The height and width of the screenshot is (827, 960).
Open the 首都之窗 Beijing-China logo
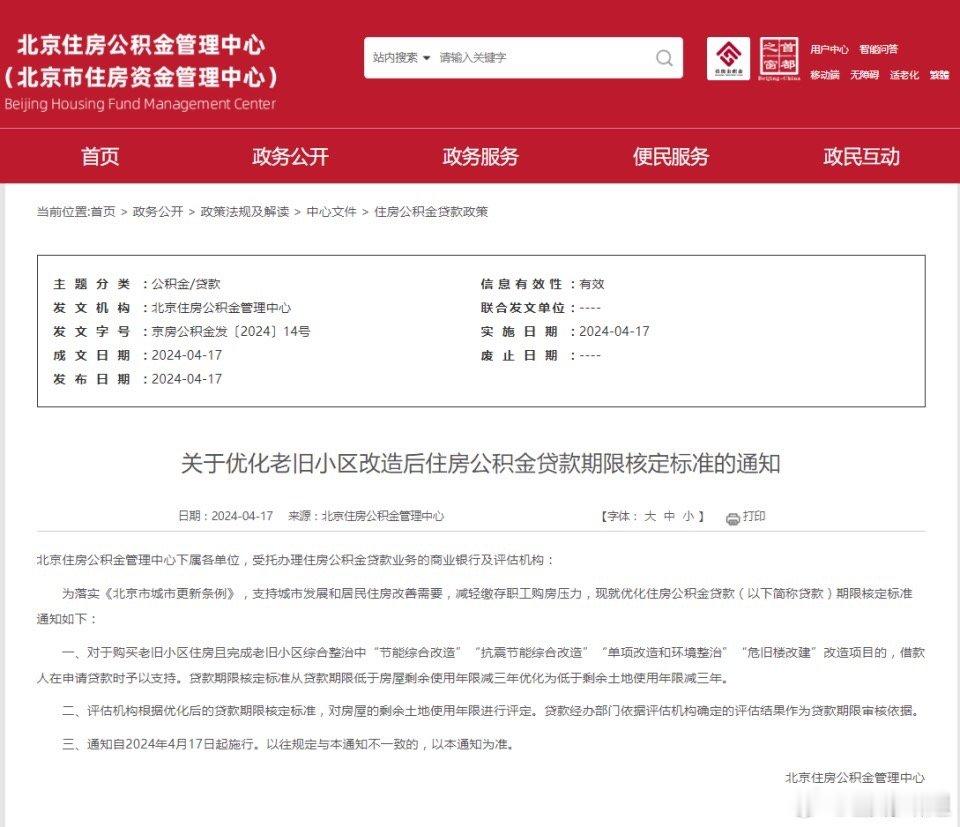click(779, 59)
